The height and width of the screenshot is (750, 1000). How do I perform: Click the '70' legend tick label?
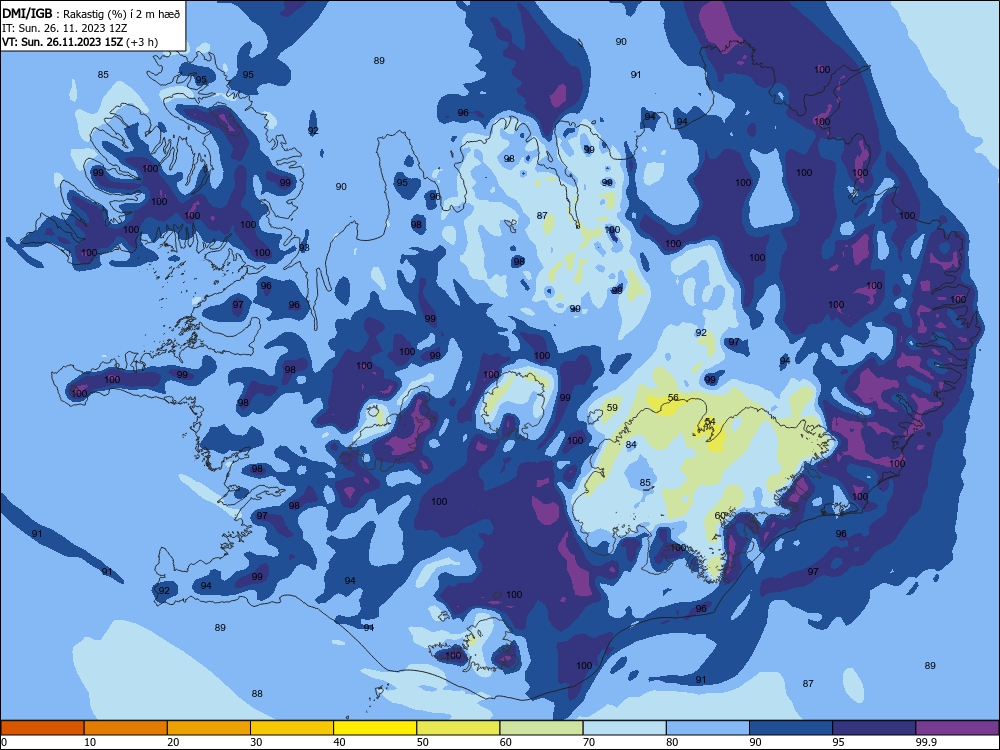(x=589, y=742)
